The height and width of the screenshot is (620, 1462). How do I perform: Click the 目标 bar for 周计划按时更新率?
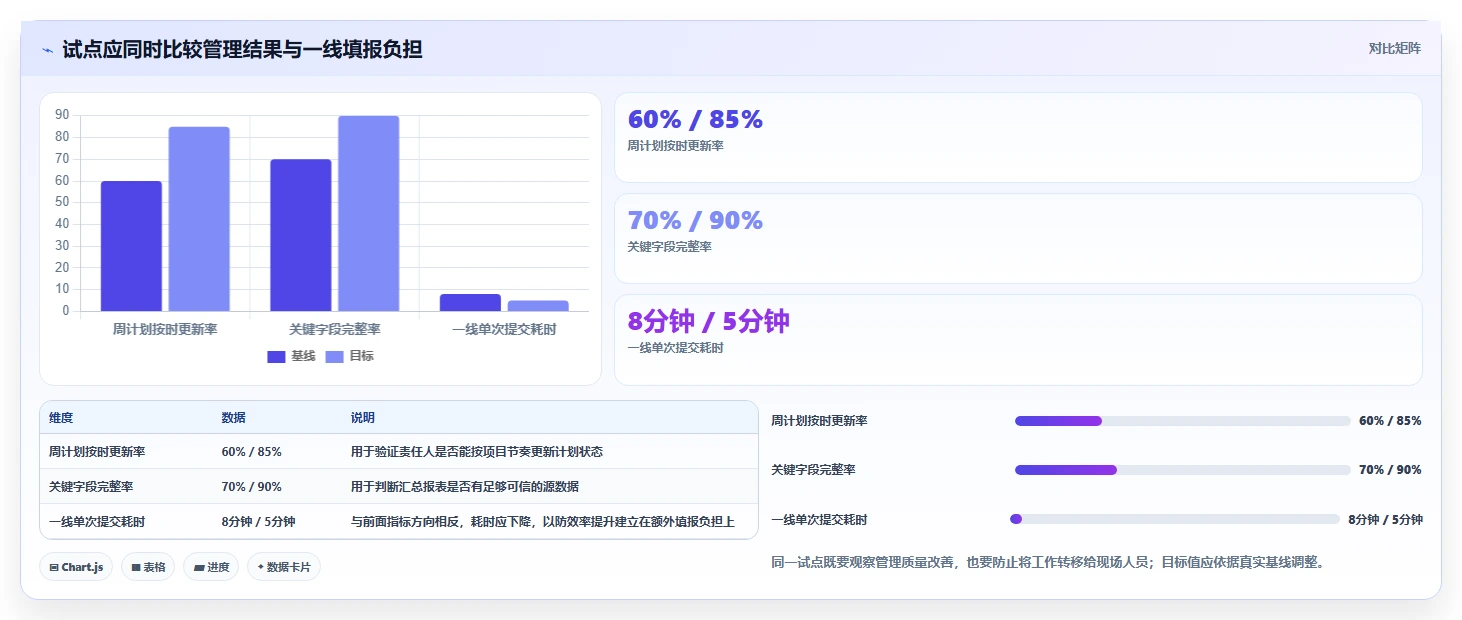(199, 219)
